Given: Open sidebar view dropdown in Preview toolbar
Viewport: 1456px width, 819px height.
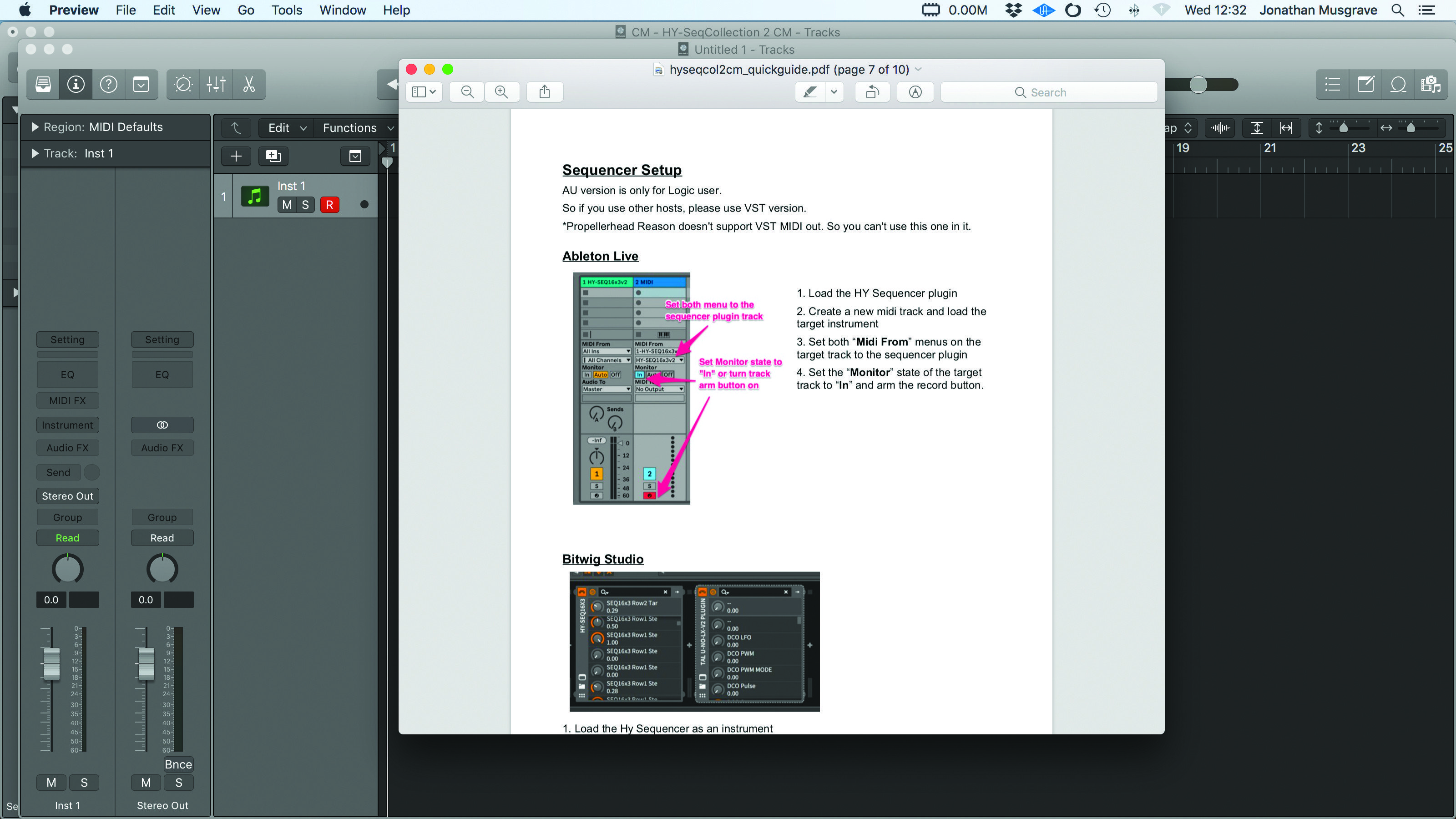Looking at the screenshot, I should [x=423, y=92].
